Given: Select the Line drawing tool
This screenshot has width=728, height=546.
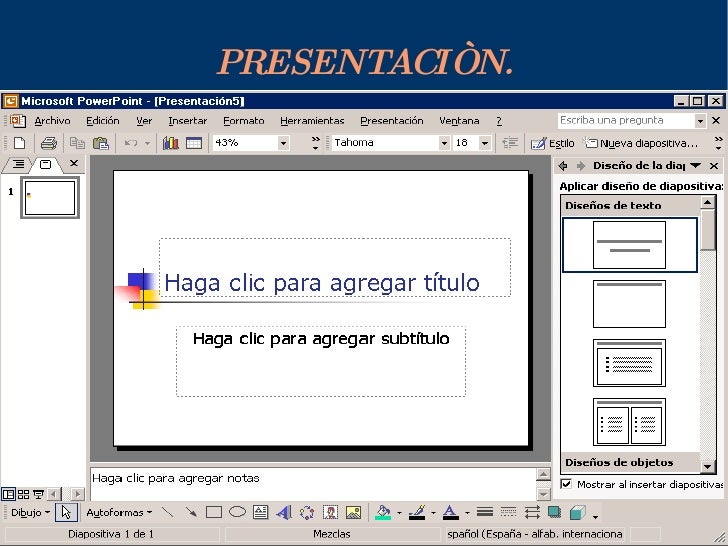Looking at the screenshot, I should (x=168, y=512).
